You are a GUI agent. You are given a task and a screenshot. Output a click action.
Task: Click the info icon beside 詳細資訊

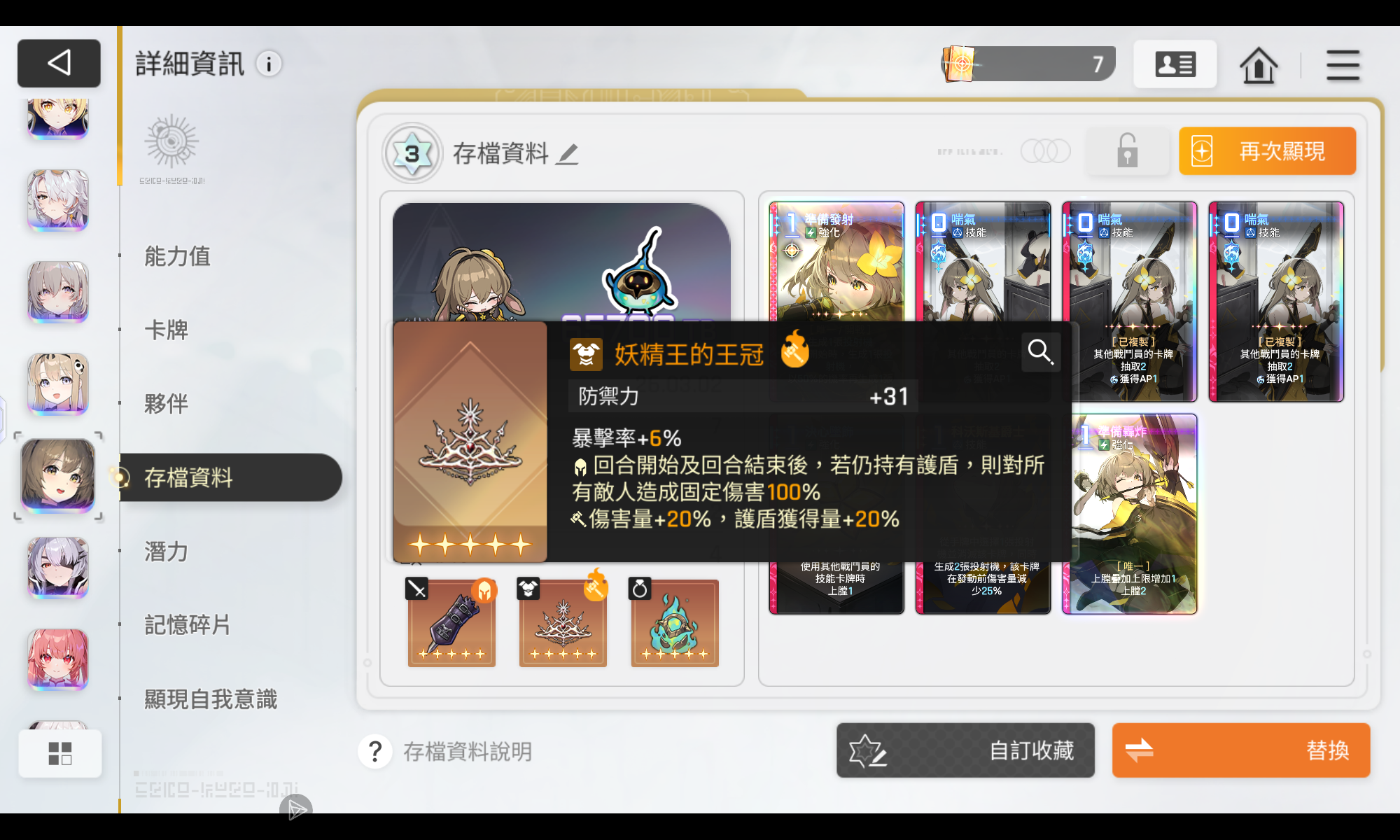tap(269, 64)
